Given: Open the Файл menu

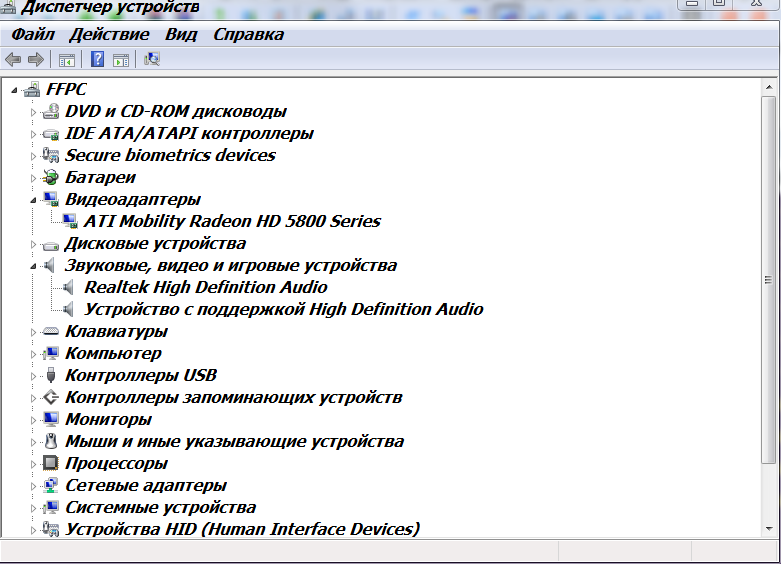Looking at the screenshot, I should (x=33, y=34).
